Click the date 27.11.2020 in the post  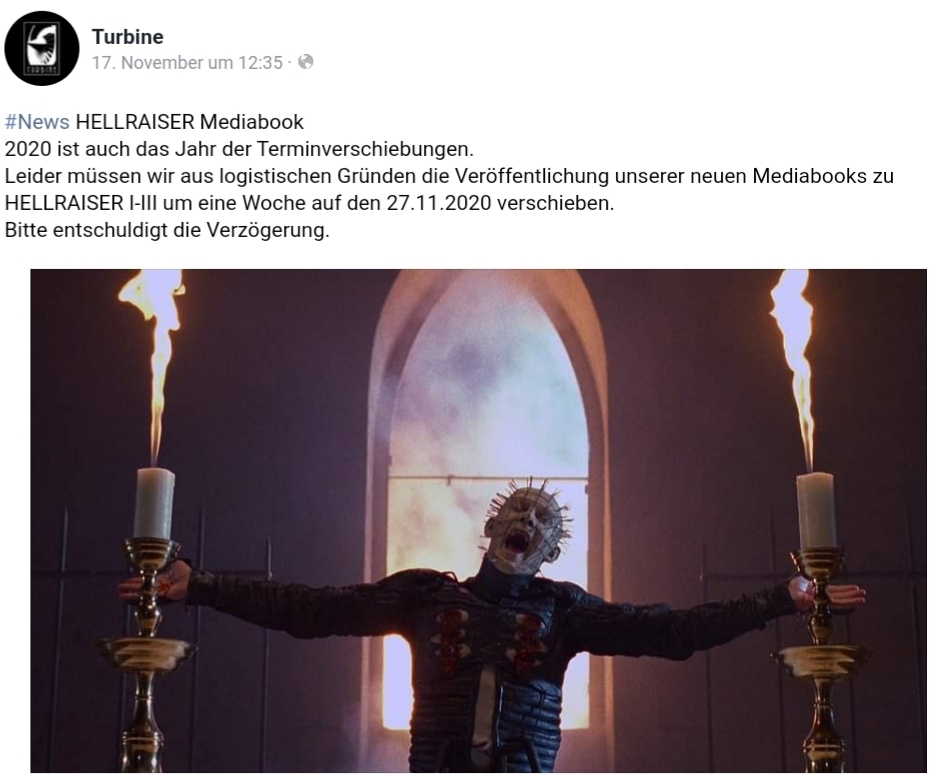439,203
